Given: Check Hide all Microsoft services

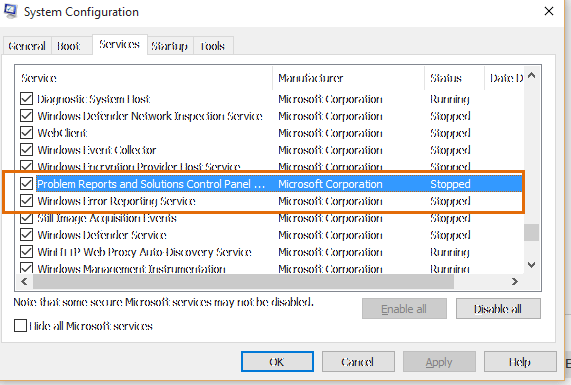Looking at the screenshot, I should [x=20, y=326].
